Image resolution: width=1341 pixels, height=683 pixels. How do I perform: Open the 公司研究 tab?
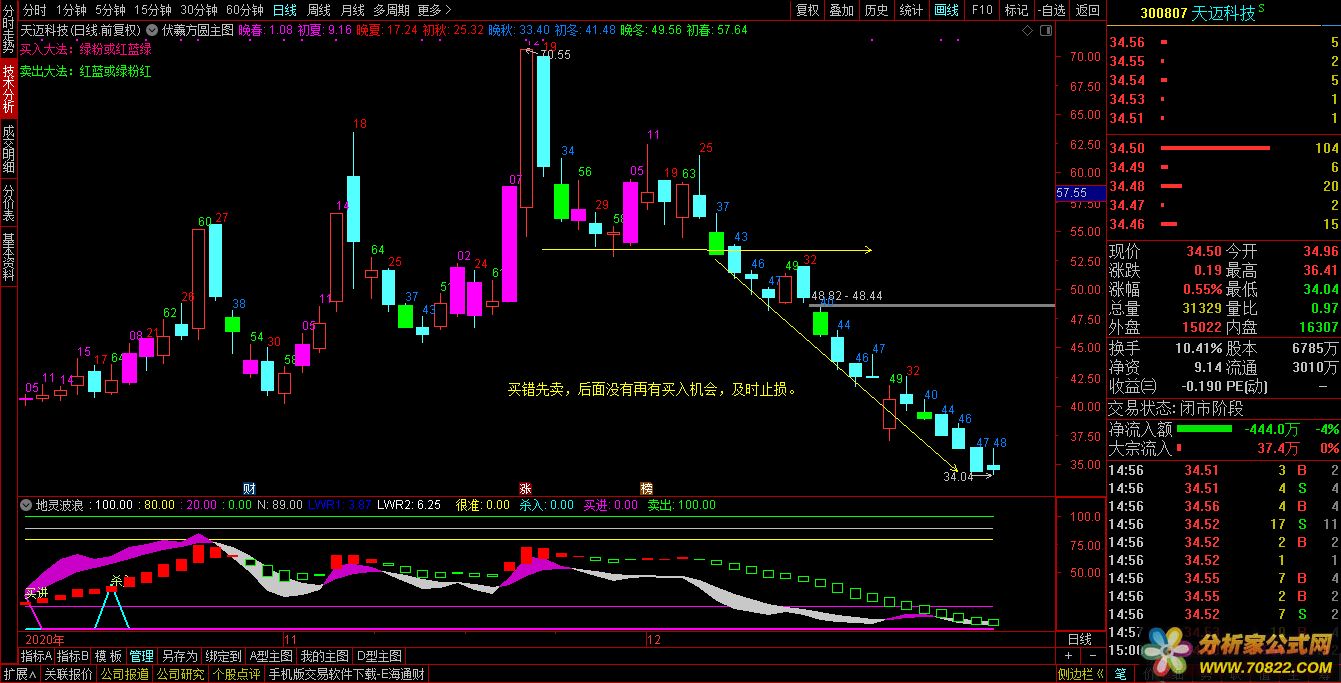[x=181, y=674]
